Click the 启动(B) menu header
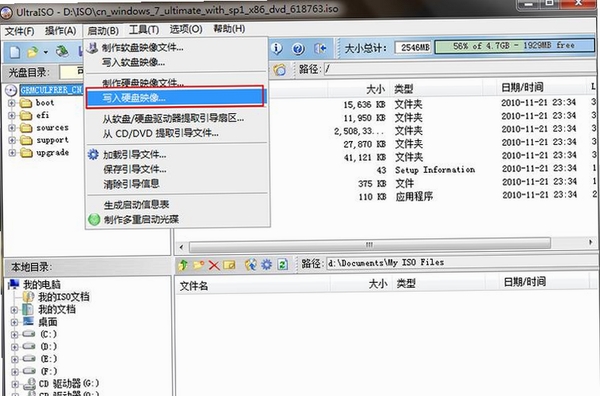Image resolution: width=600 pixels, height=396 pixels. pyautogui.click(x=103, y=31)
